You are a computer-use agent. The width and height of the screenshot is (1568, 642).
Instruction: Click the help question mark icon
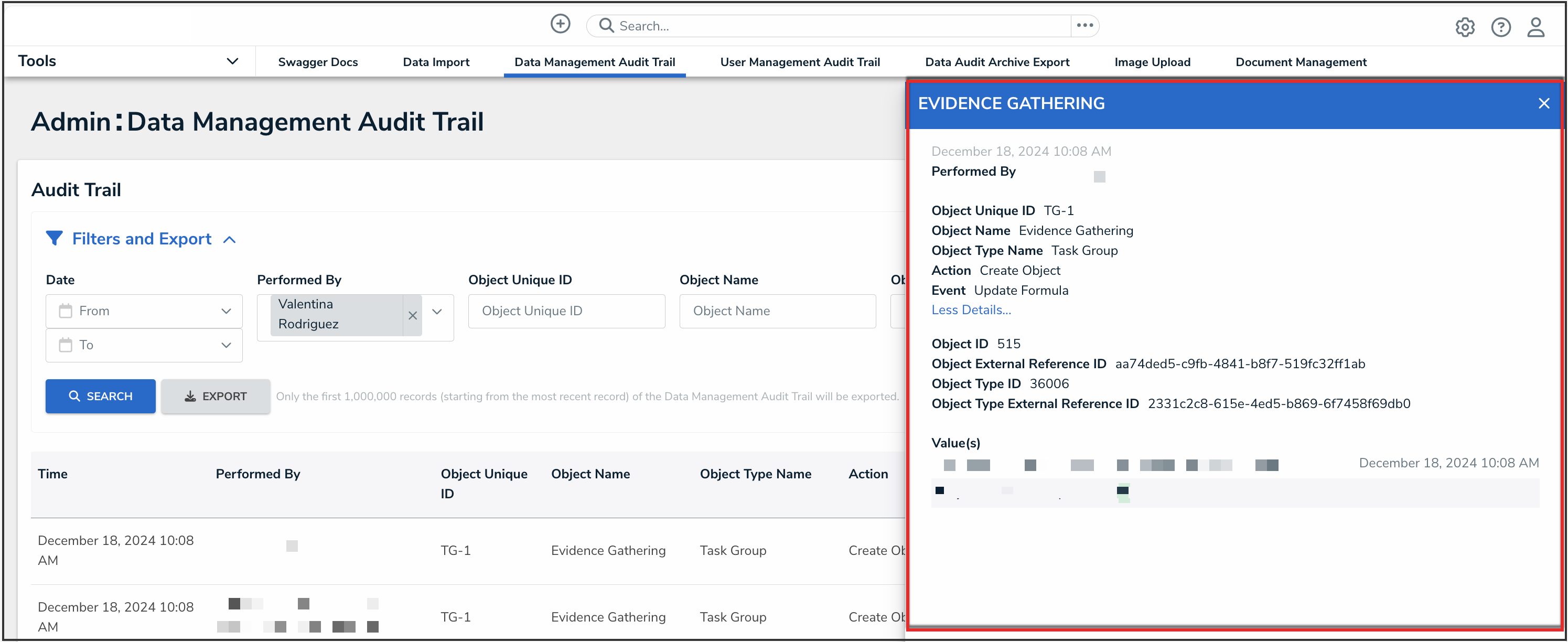coord(1500,27)
